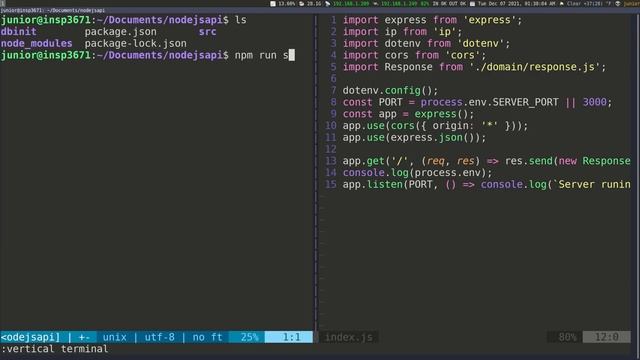Click the '1:1' cursor position in status line
Image resolution: width=640 pixels, height=360 pixels.
[291, 337]
